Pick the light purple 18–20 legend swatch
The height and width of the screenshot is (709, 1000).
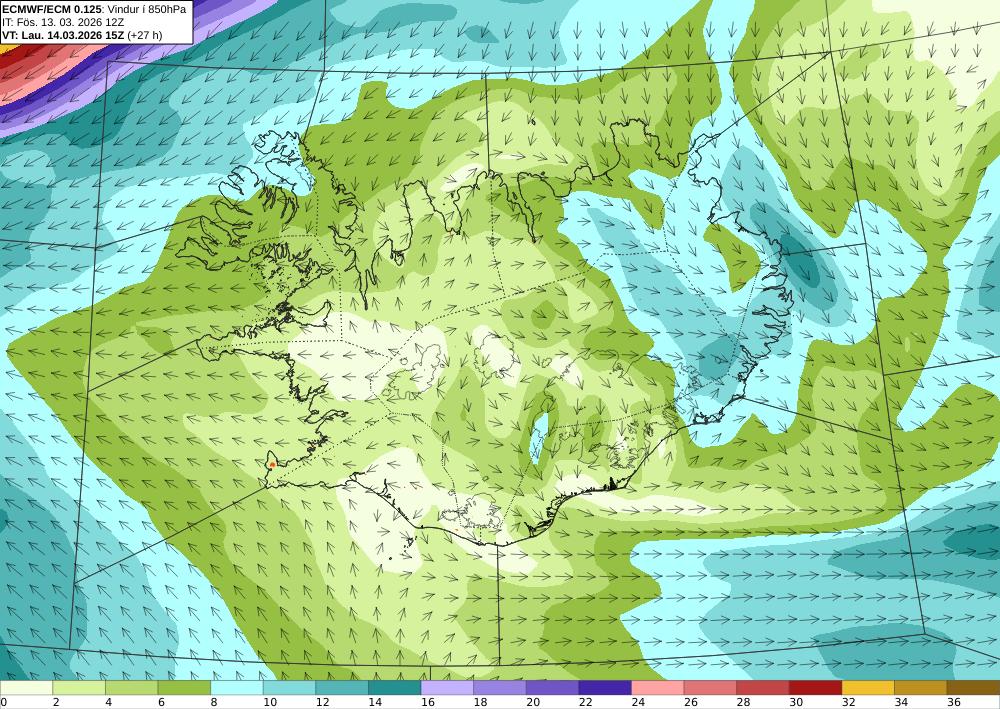click(500, 688)
